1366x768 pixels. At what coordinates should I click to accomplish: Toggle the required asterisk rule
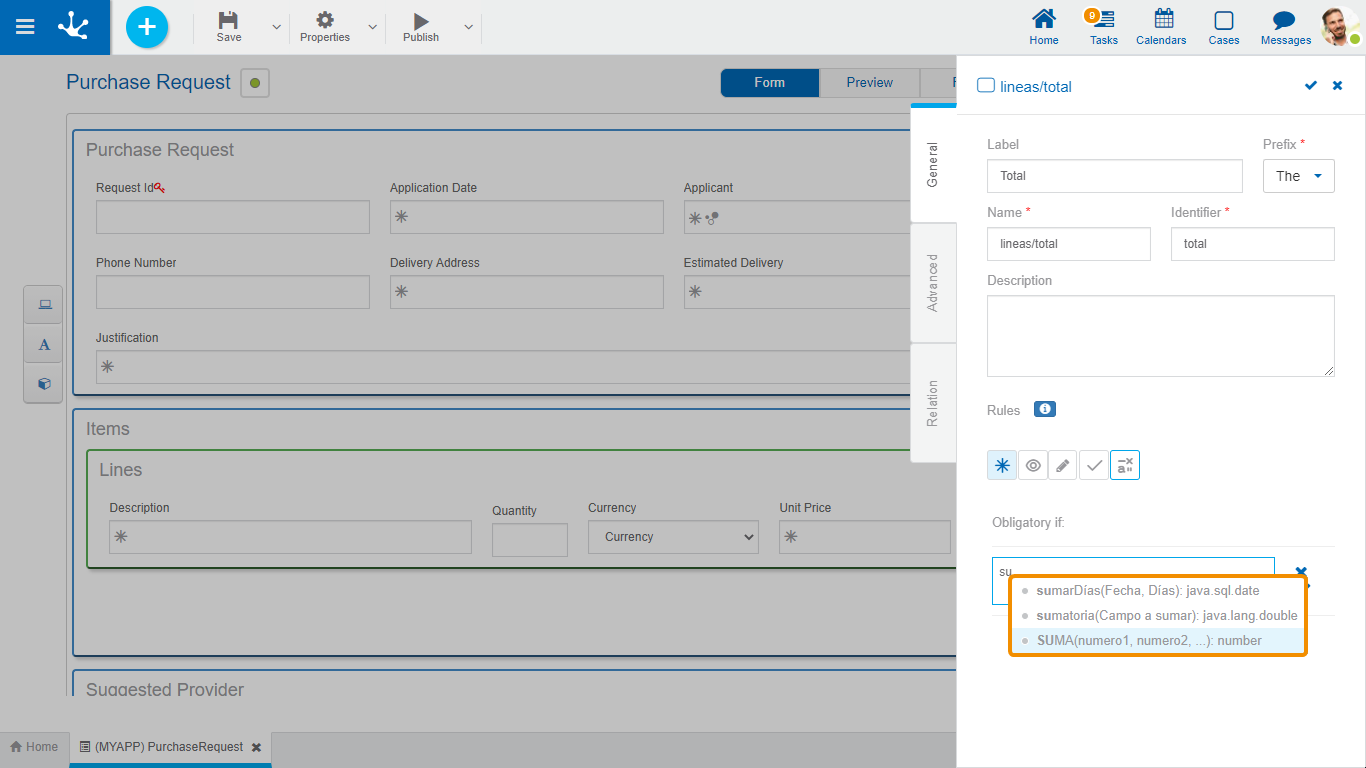1002,465
